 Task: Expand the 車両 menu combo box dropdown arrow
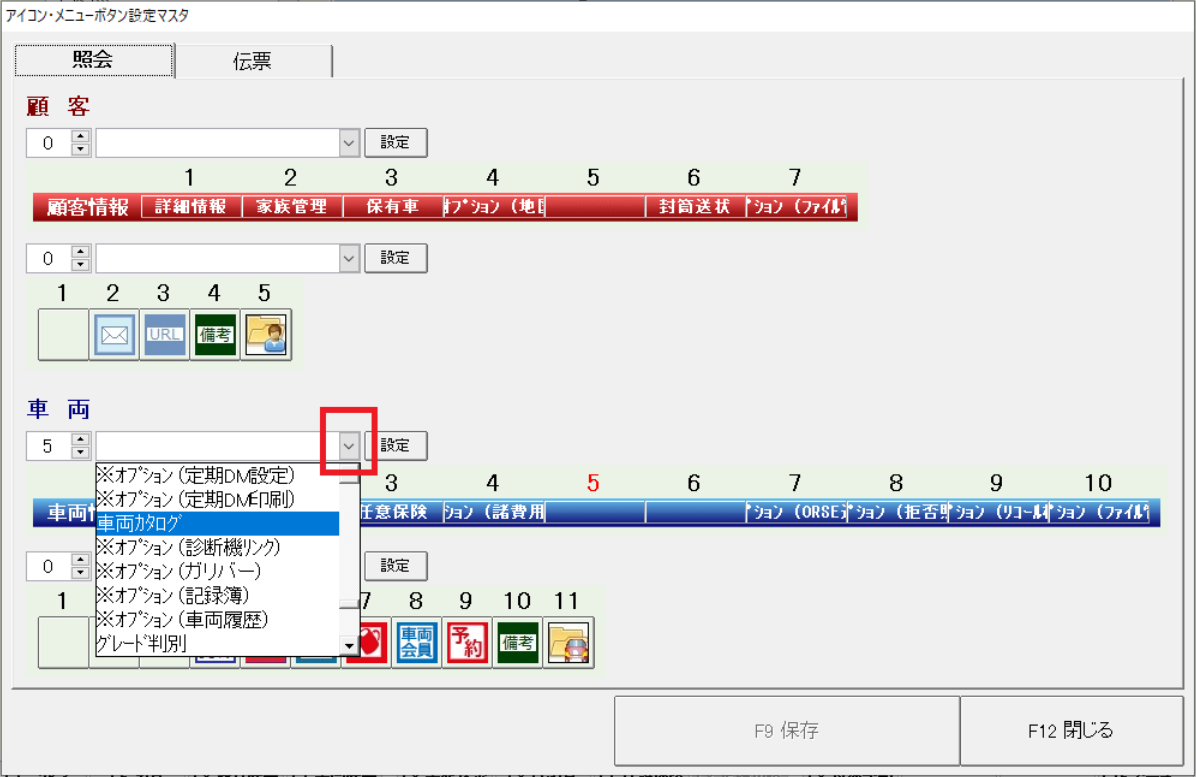pyautogui.click(x=349, y=445)
